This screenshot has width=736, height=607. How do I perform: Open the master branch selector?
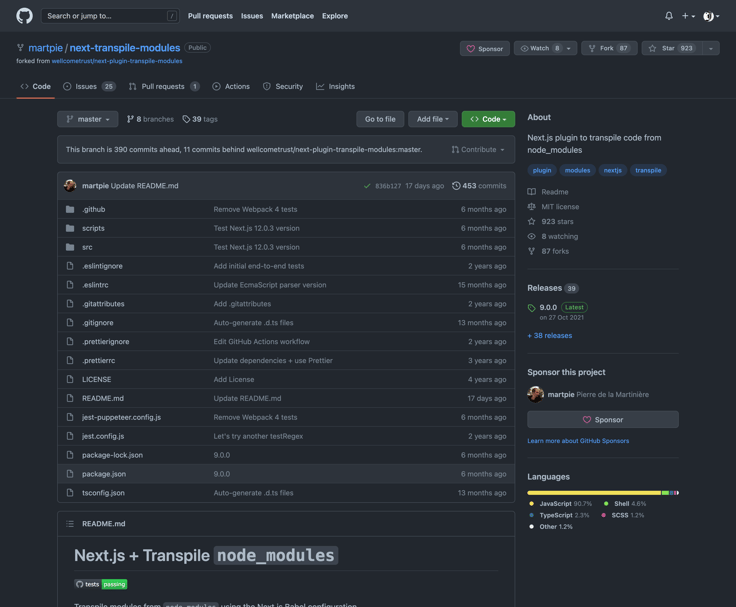coord(88,119)
